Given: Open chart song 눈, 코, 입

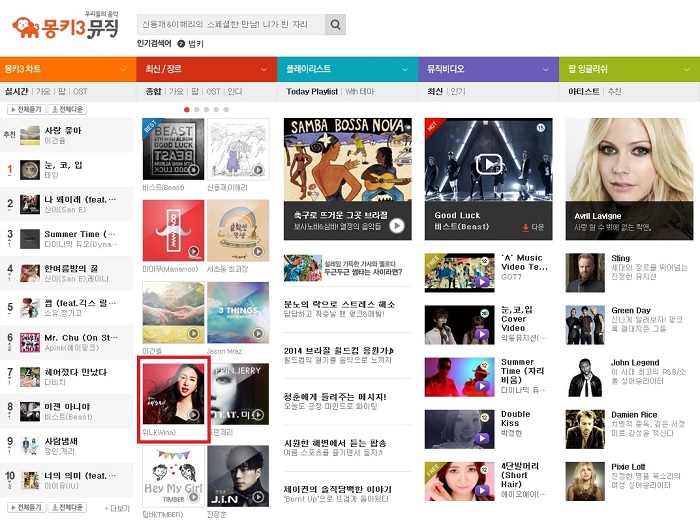Looking at the screenshot, I should coord(63,165).
